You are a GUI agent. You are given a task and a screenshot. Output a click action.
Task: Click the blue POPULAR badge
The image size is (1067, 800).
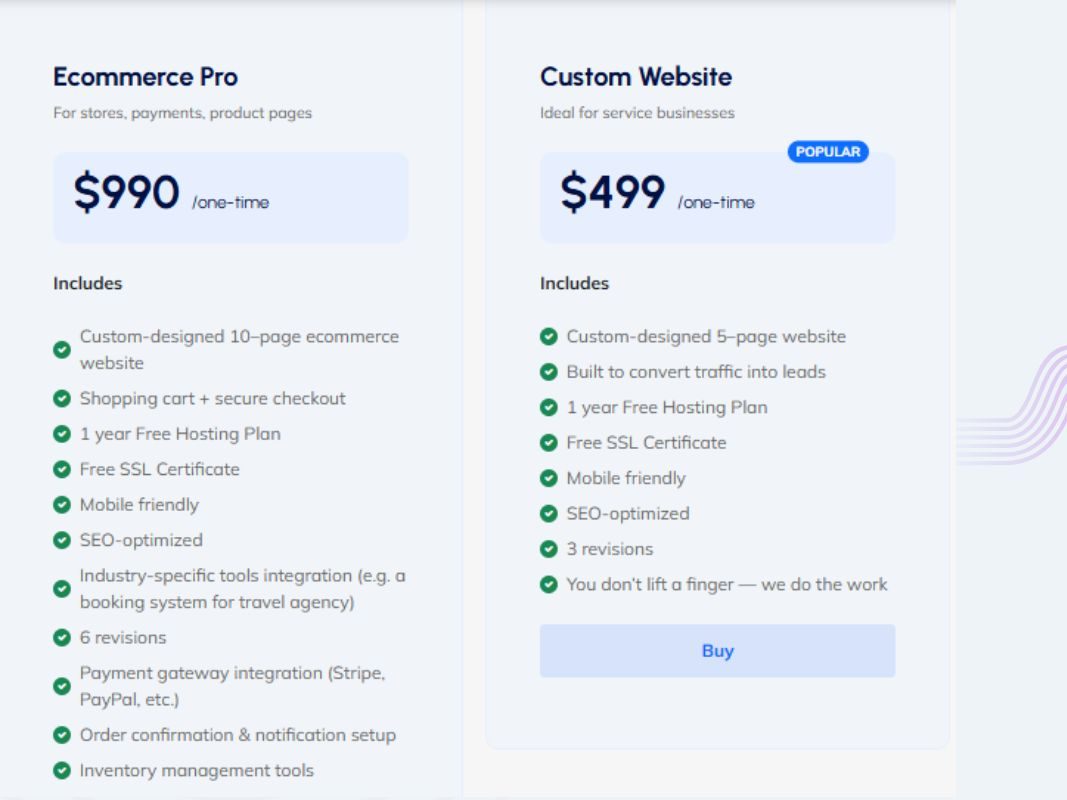pyautogui.click(x=827, y=152)
